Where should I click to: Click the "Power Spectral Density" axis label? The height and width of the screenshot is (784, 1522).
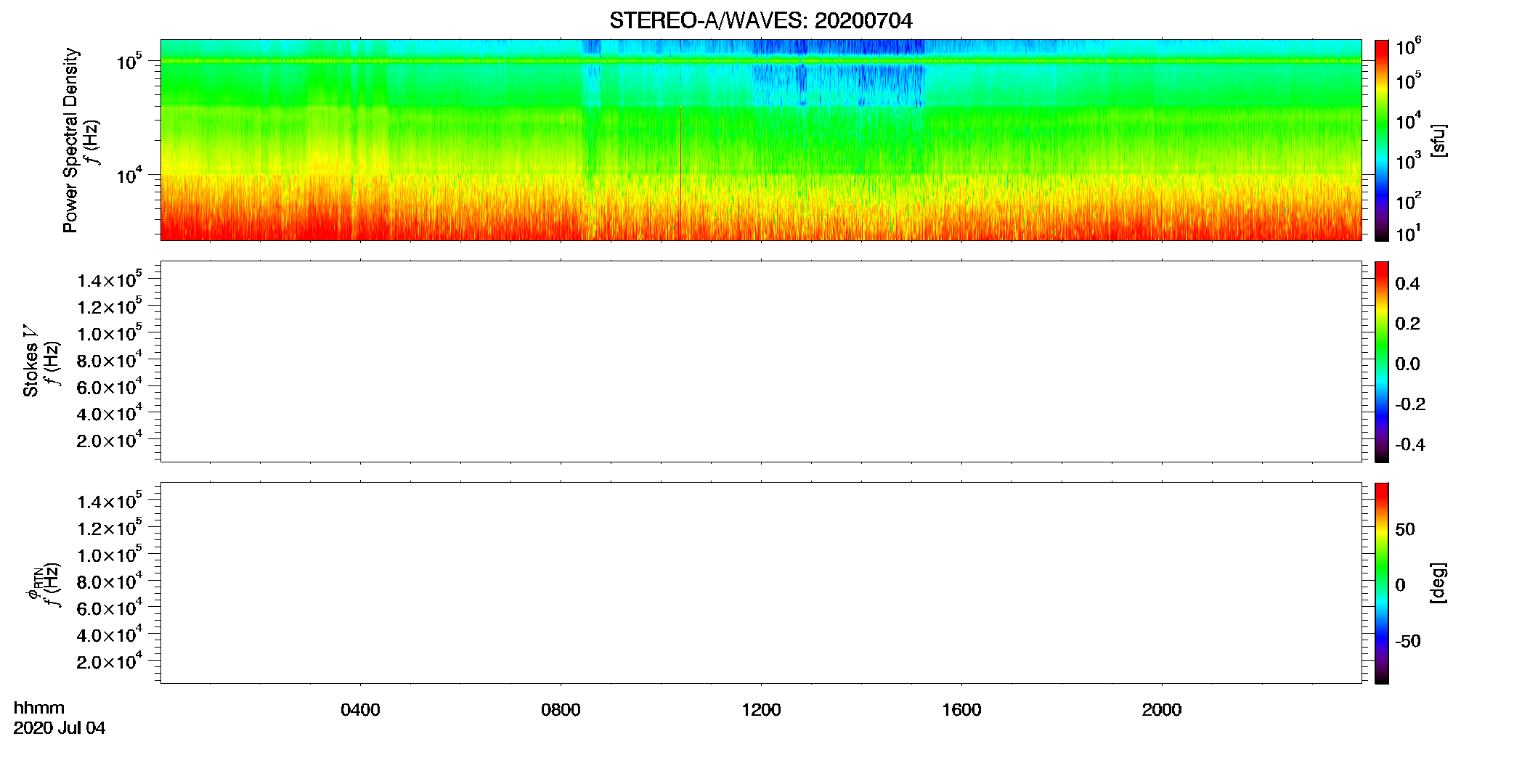pyautogui.click(x=70, y=140)
